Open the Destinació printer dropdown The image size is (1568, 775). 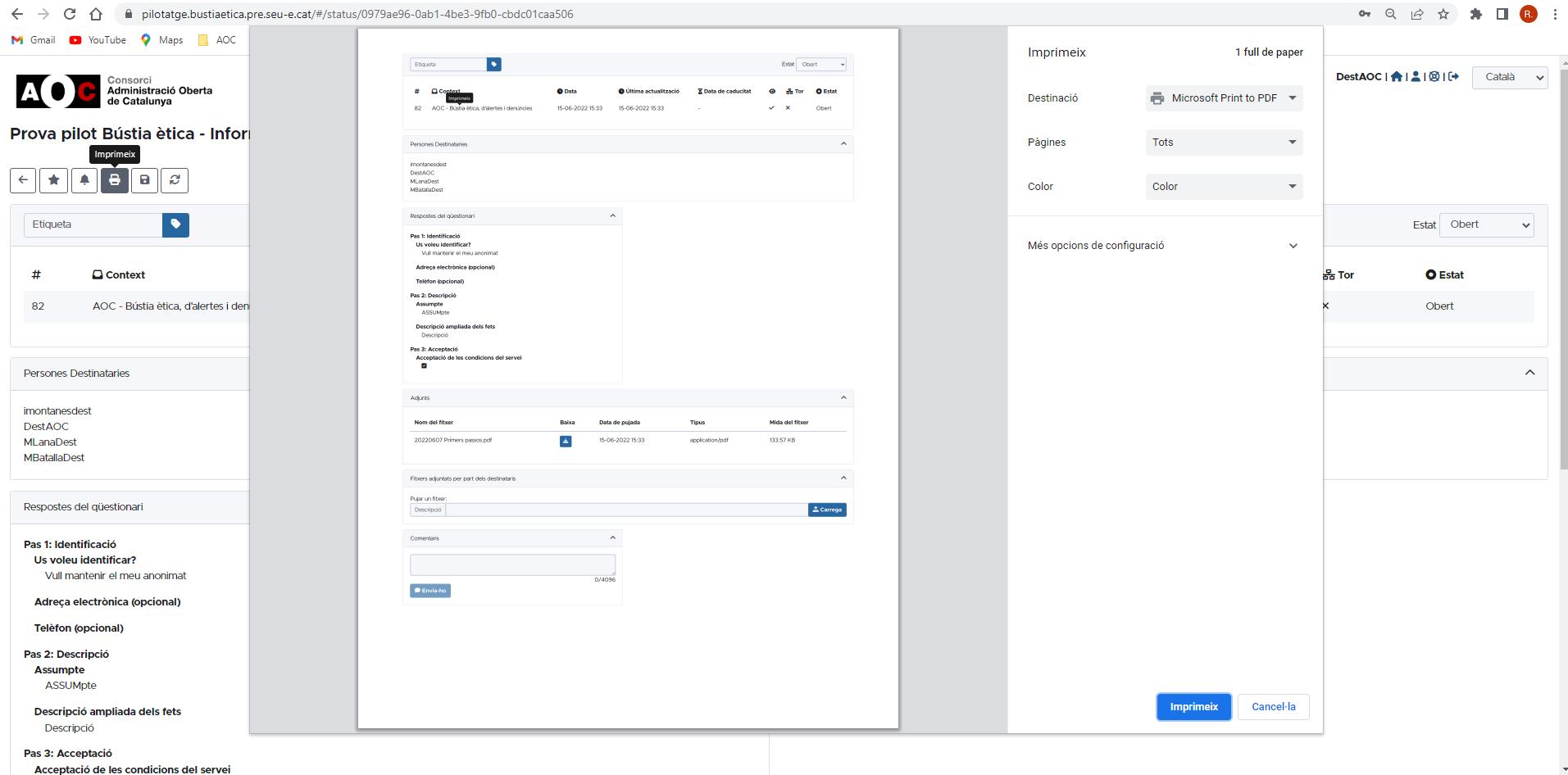(x=1224, y=98)
